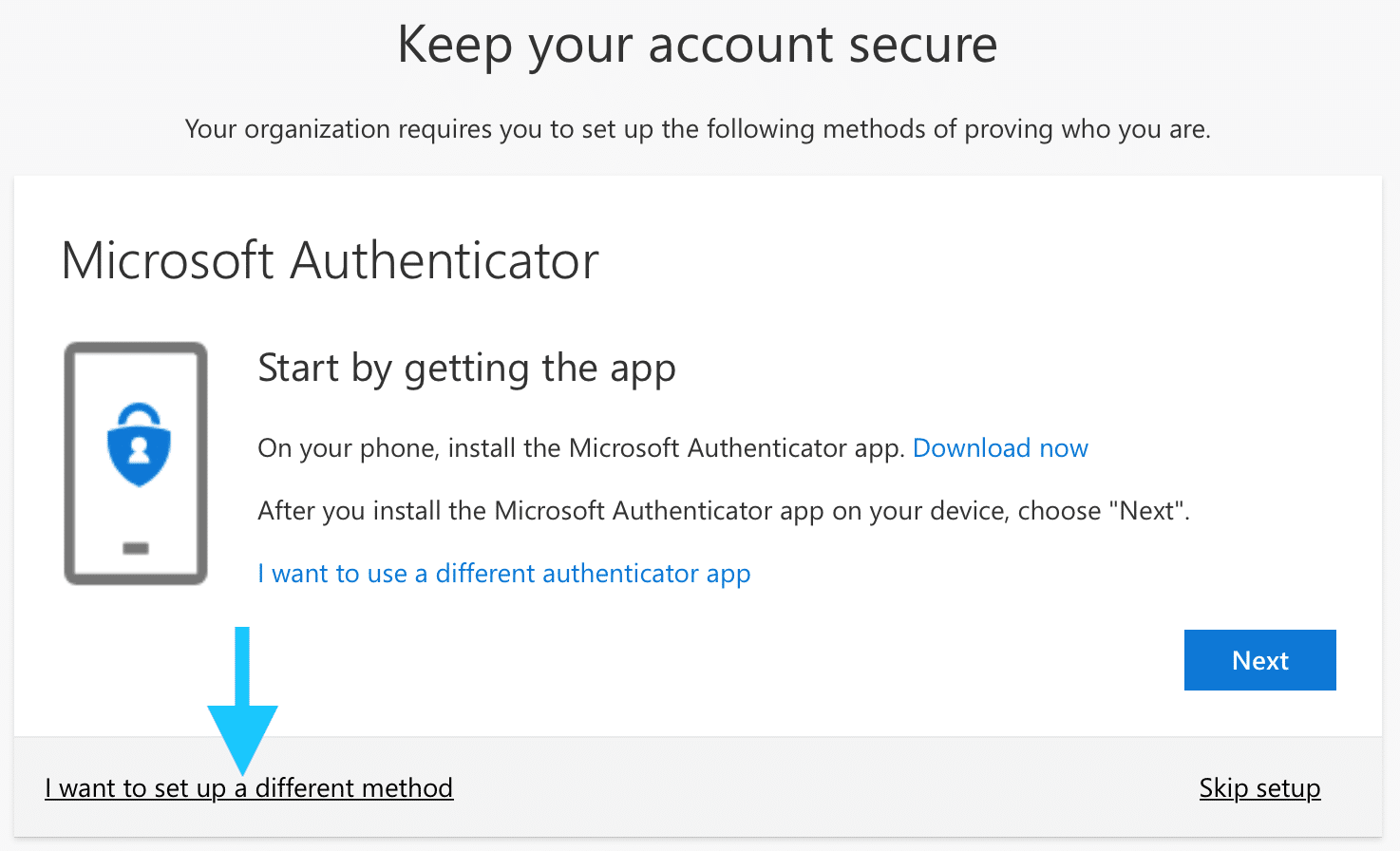This screenshot has width=1400, height=851.
Task: Click the Skip setup link
Action: click(1259, 788)
